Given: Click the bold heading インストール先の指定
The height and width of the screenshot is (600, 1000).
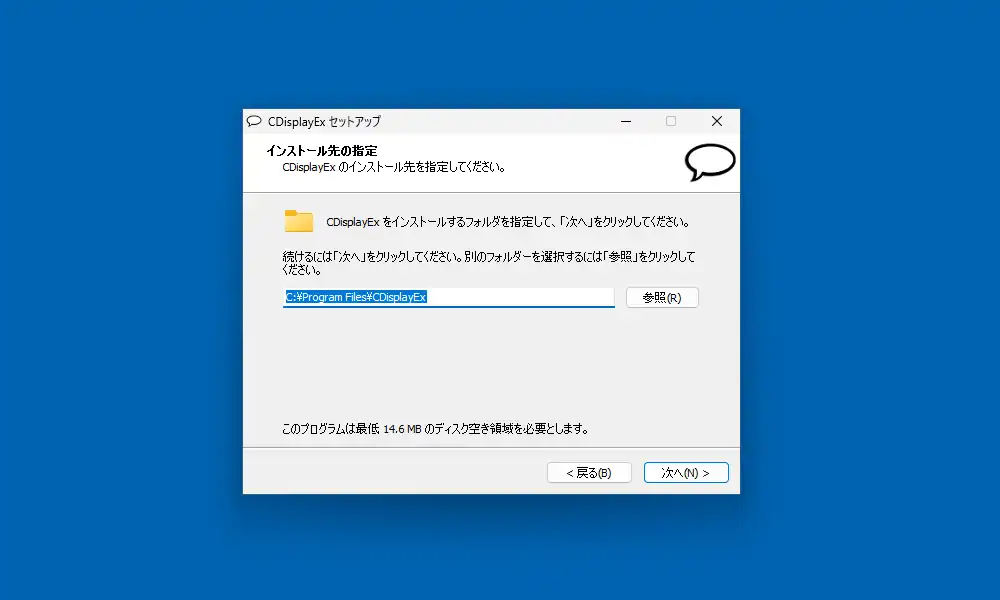Looking at the screenshot, I should pos(321,151).
